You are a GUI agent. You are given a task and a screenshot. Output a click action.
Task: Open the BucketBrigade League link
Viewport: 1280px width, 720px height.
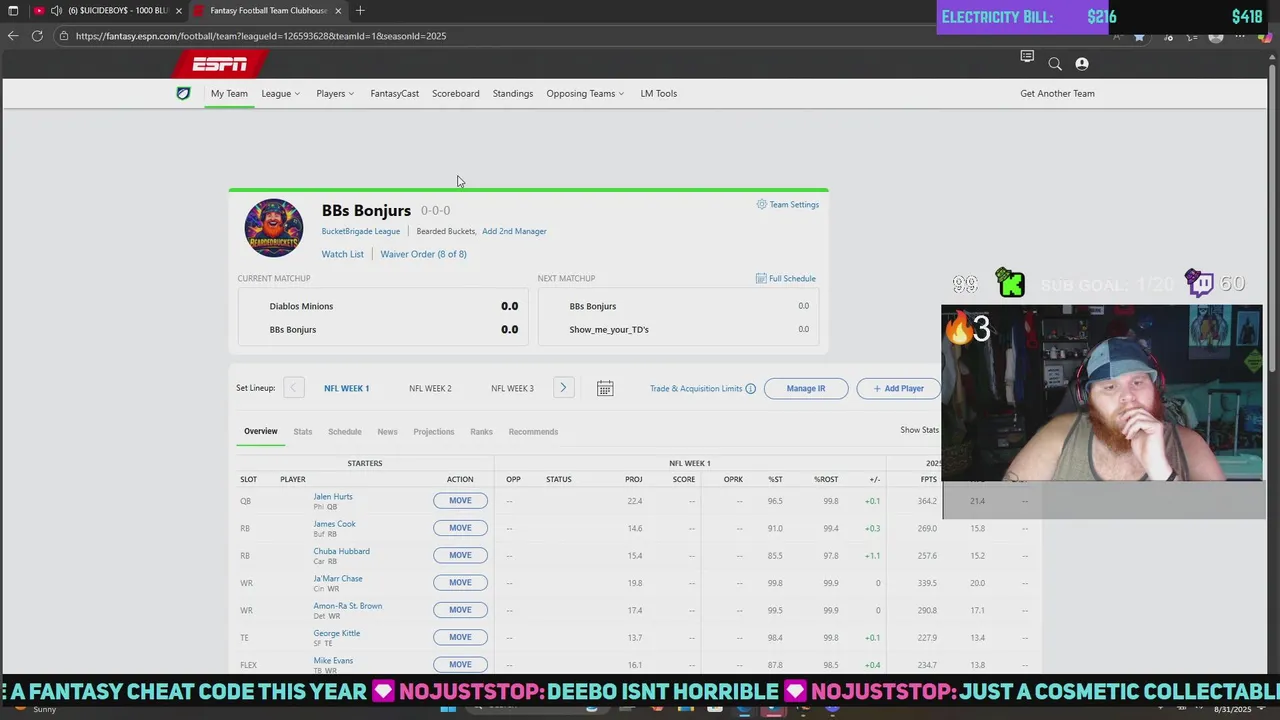pos(361,231)
